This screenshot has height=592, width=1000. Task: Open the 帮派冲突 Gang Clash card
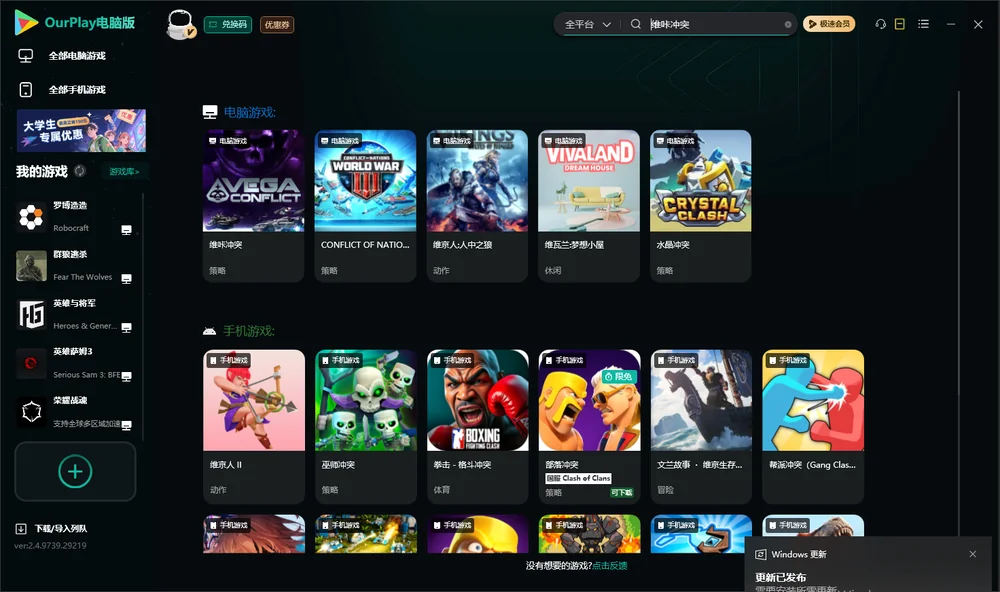(813, 426)
